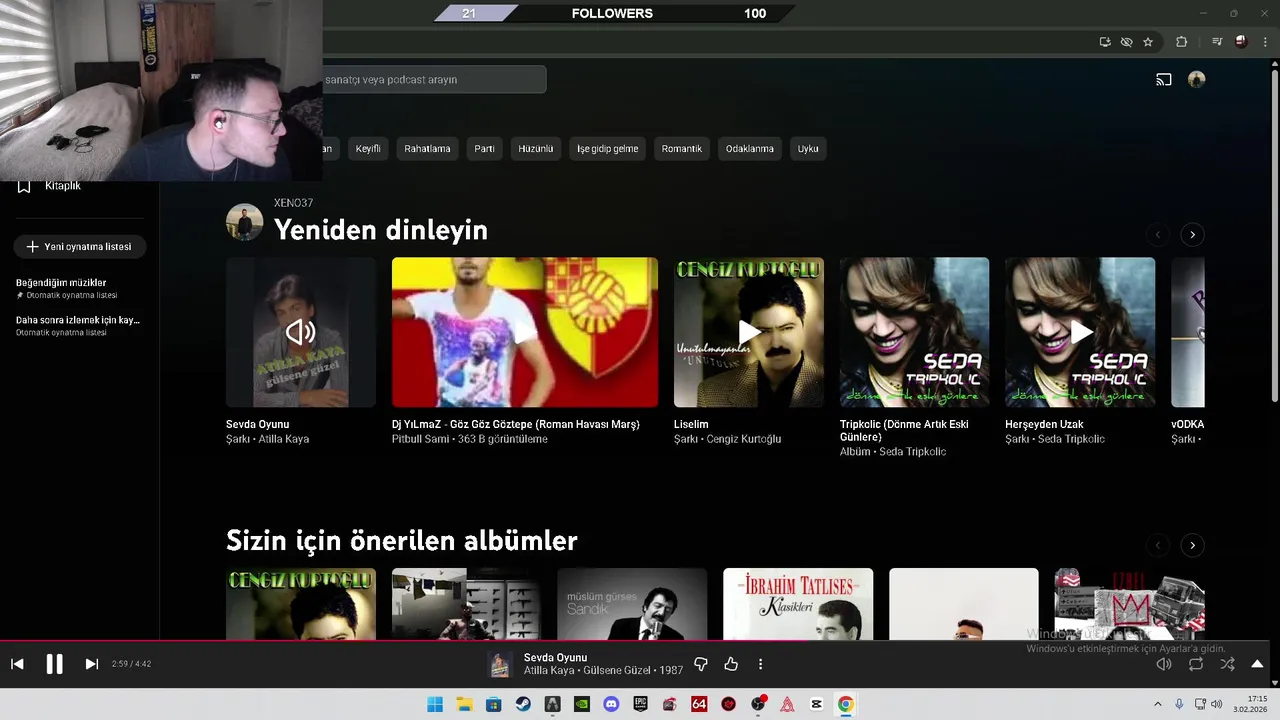
Task: Select the Romantik mood chip
Action: (x=681, y=149)
